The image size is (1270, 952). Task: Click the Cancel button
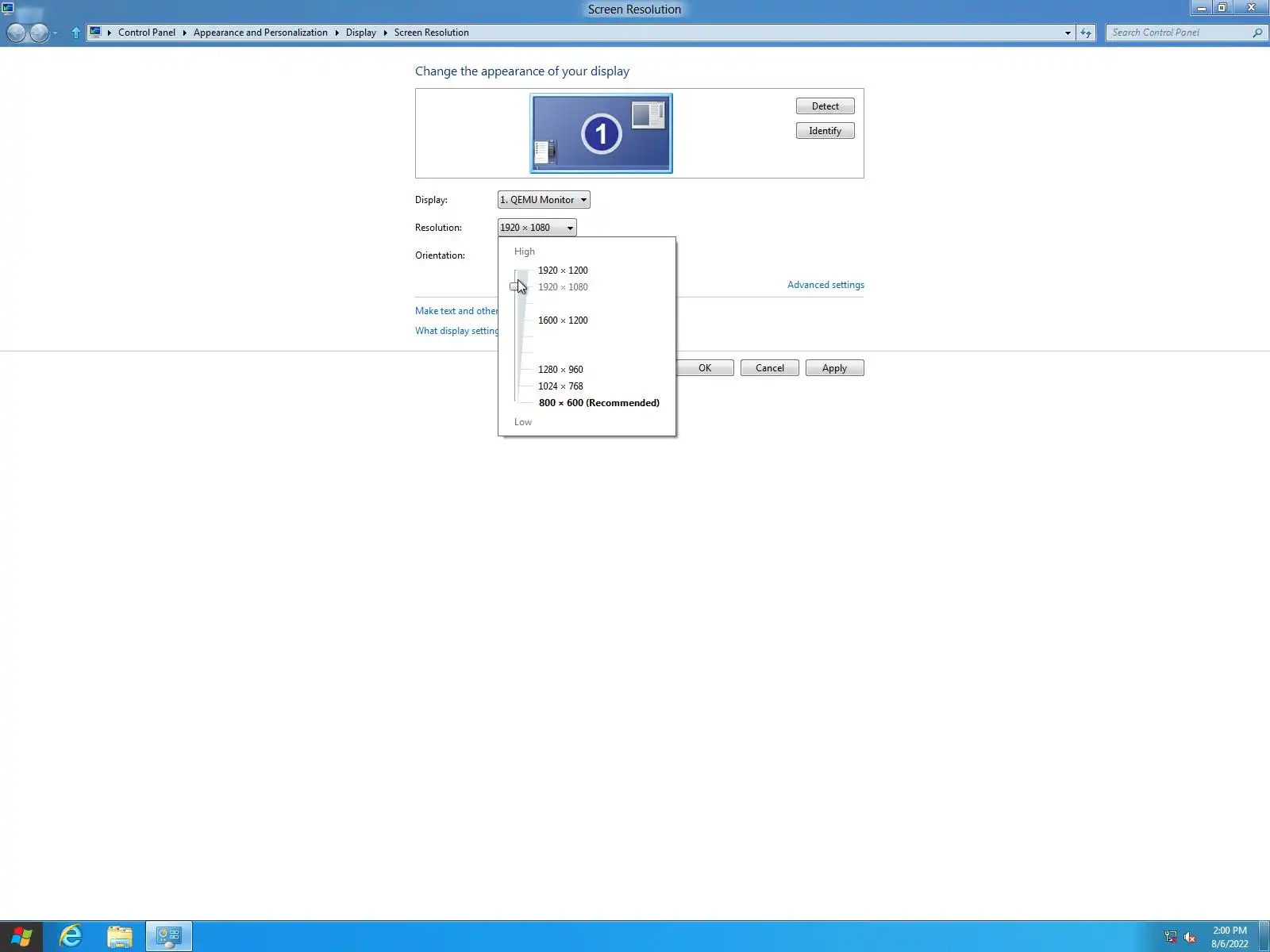(x=770, y=368)
